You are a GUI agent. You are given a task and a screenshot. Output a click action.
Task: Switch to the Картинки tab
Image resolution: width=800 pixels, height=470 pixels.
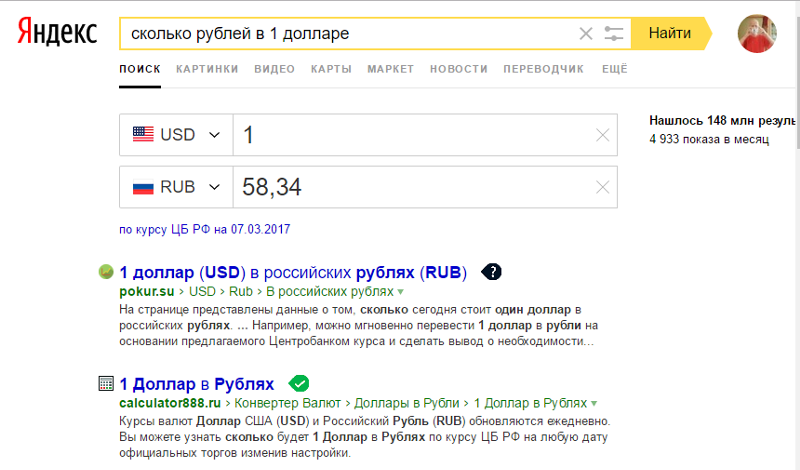tap(207, 69)
